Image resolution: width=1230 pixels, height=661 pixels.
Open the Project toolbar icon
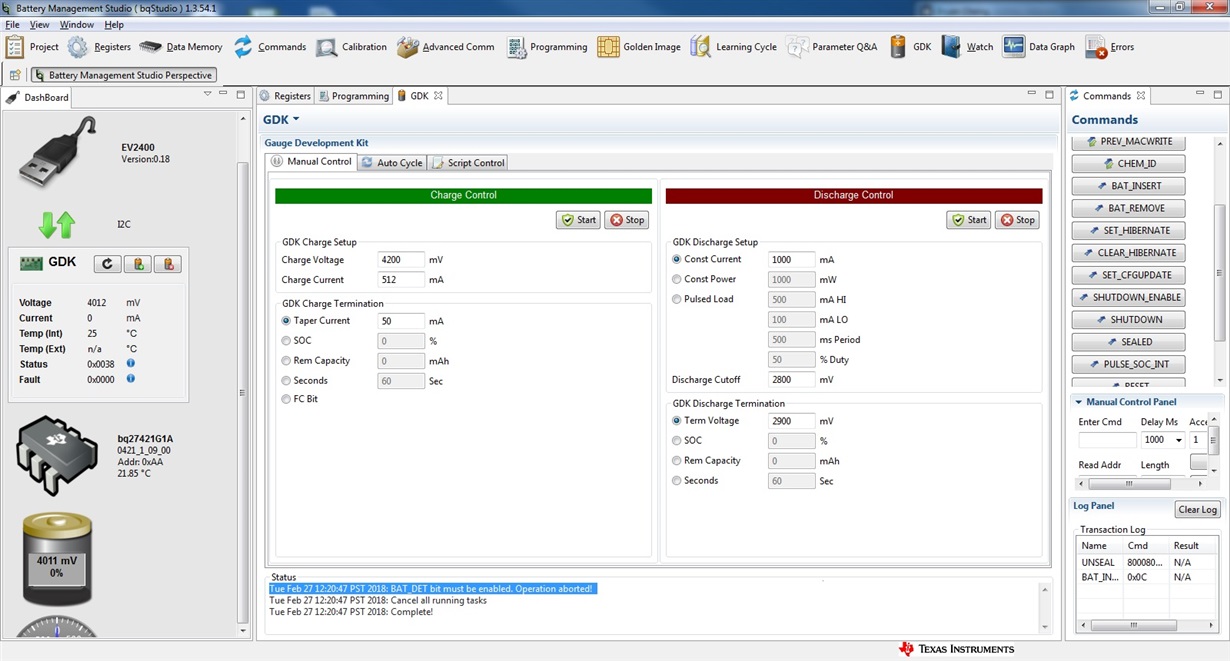click(x=32, y=47)
